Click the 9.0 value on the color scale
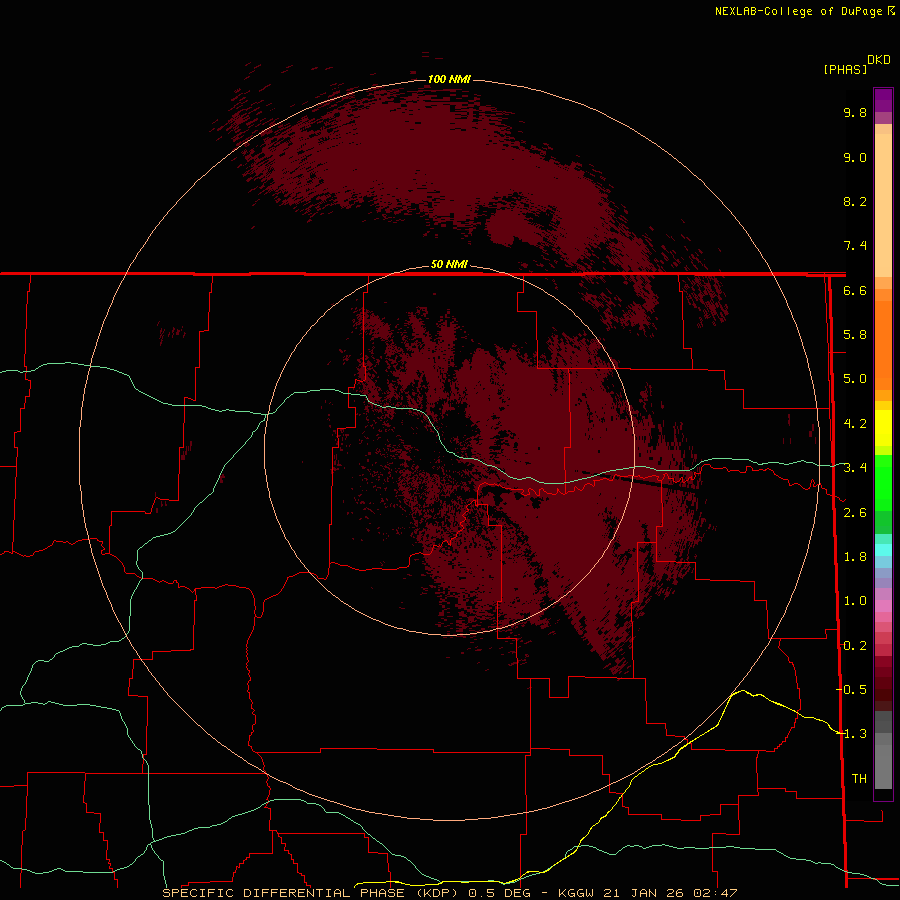 855,157
